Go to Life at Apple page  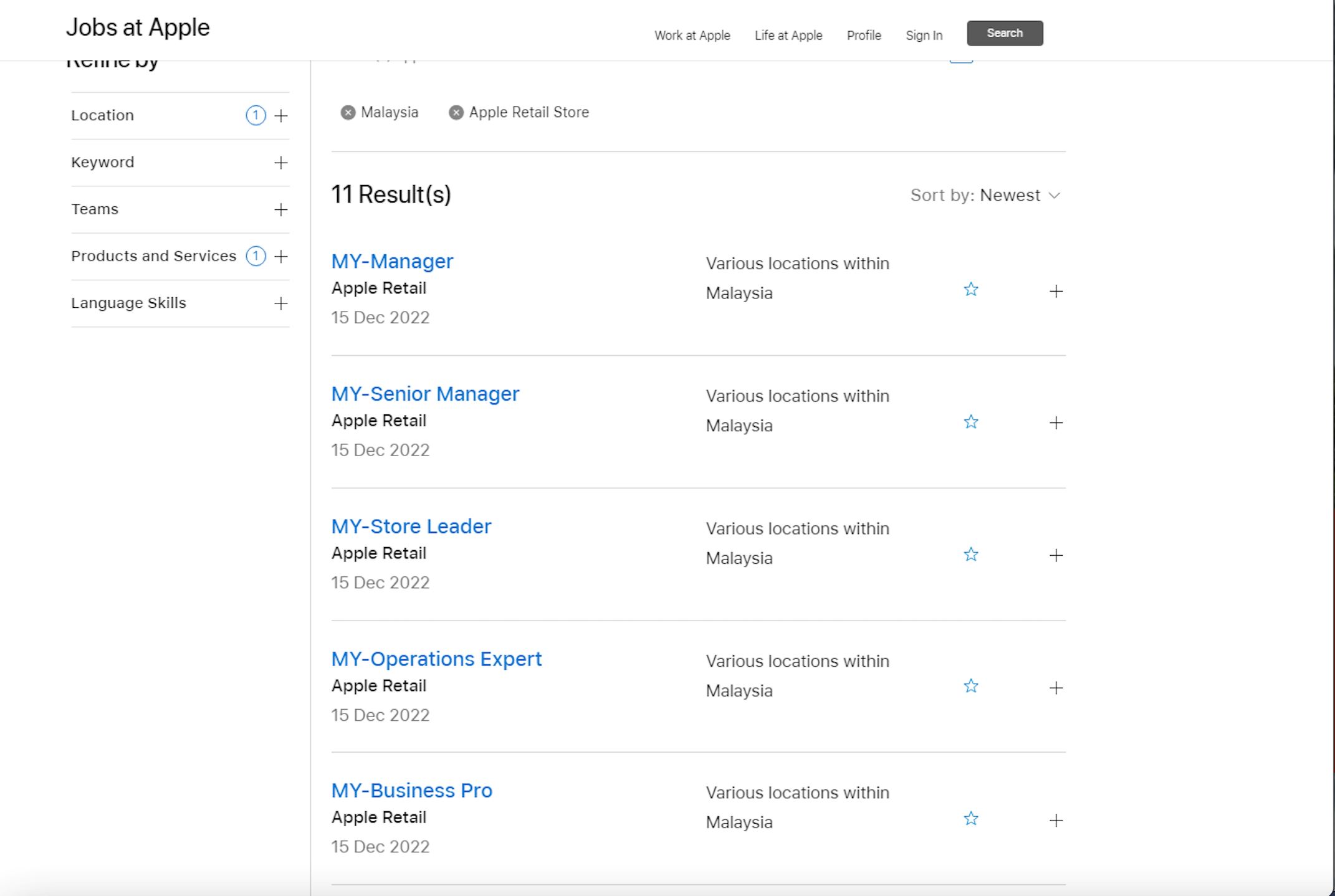788,36
